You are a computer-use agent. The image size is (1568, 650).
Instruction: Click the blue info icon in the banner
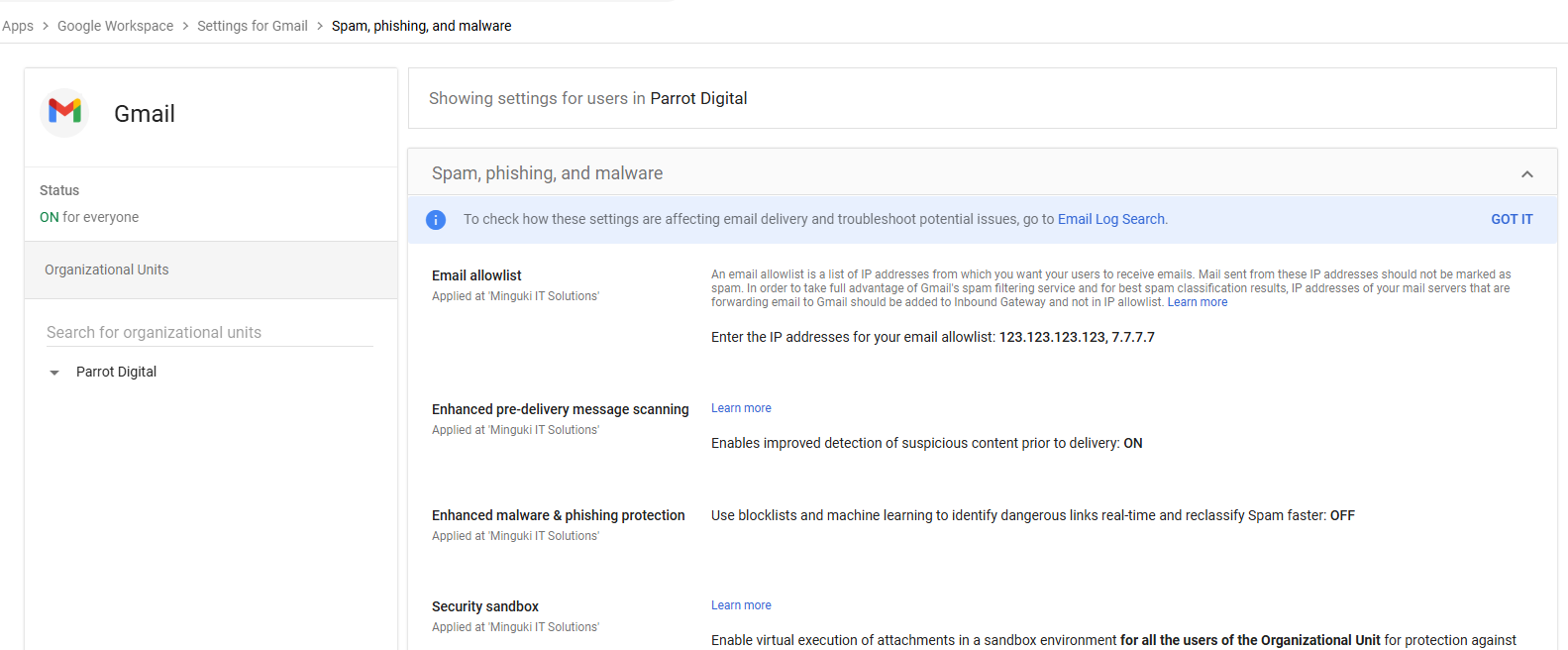click(x=436, y=220)
